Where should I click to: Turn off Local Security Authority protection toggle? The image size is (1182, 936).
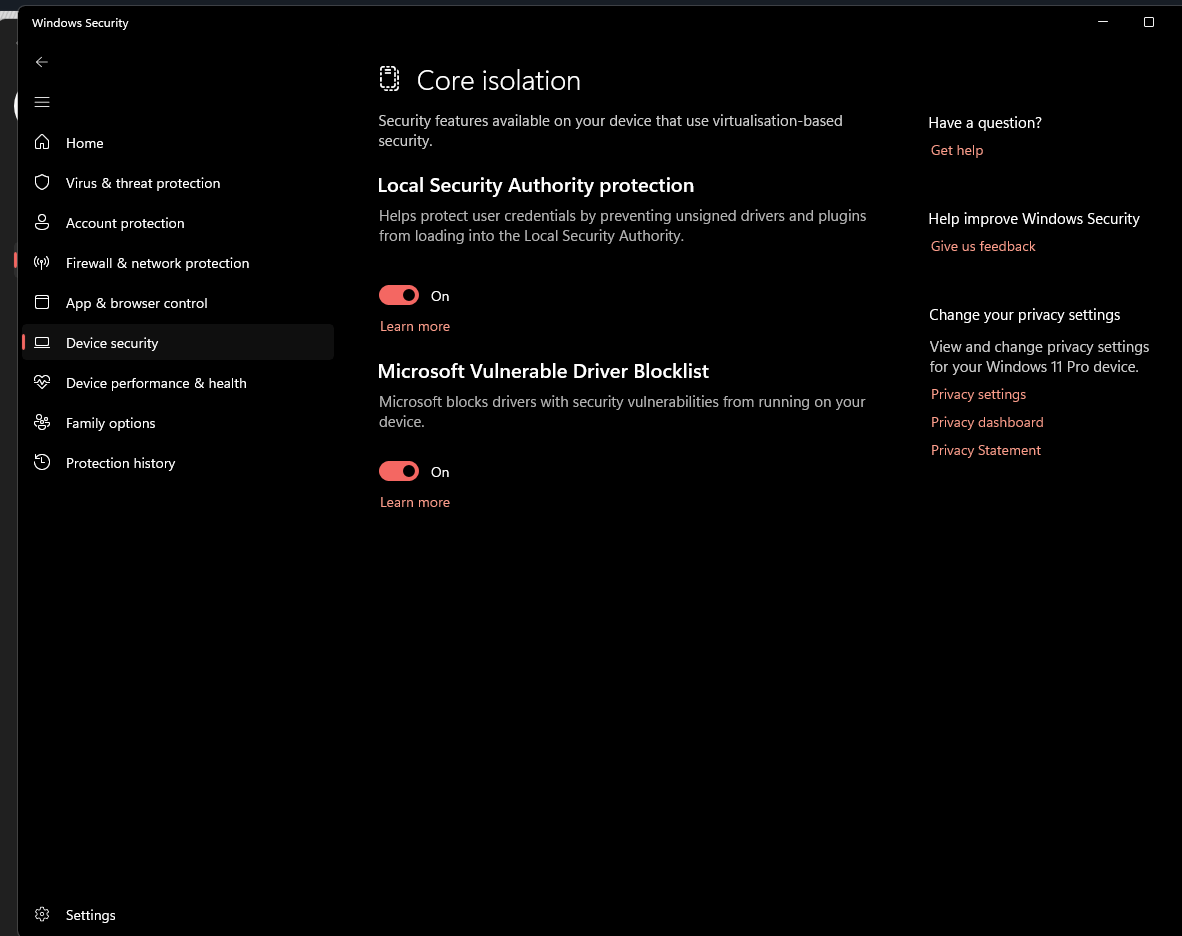pyautogui.click(x=399, y=295)
